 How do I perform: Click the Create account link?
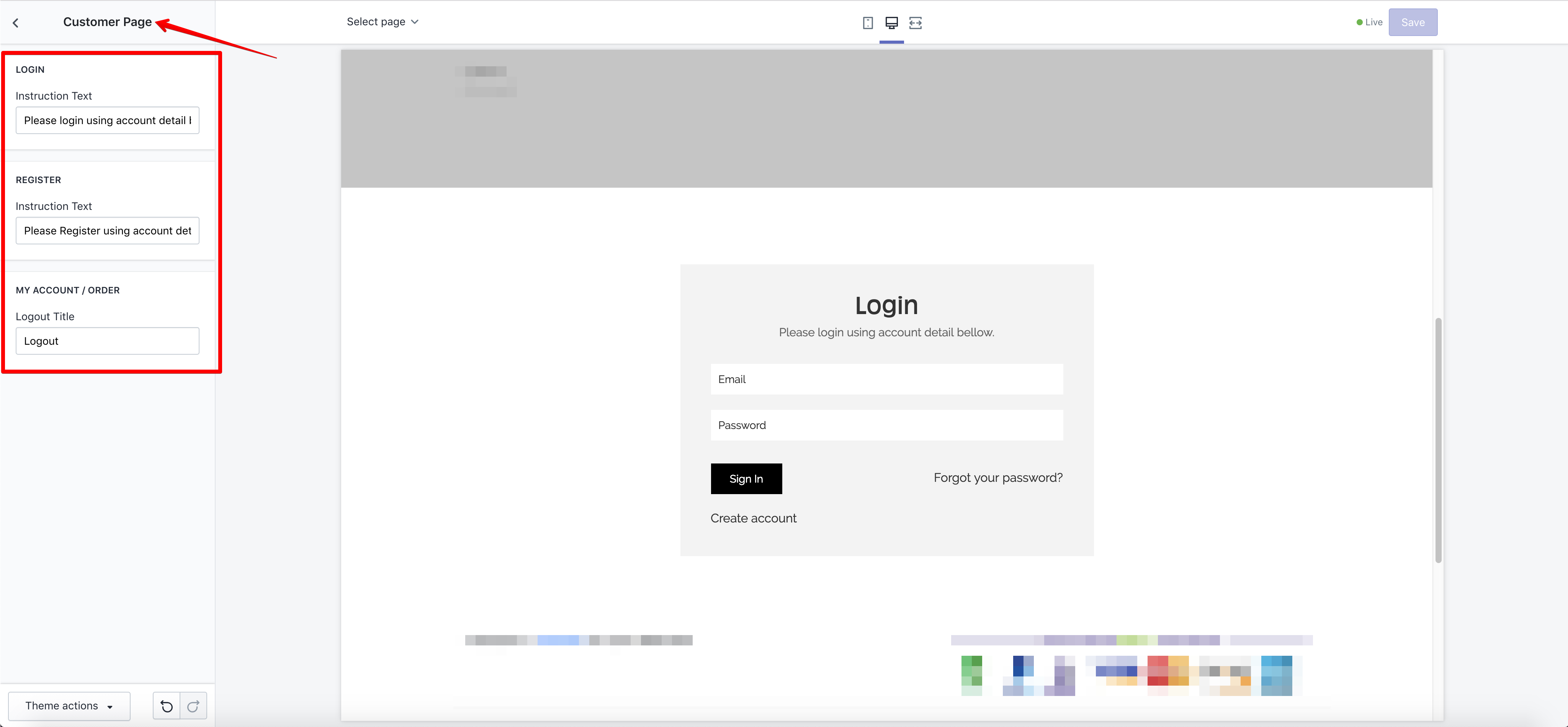[x=753, y=518]
